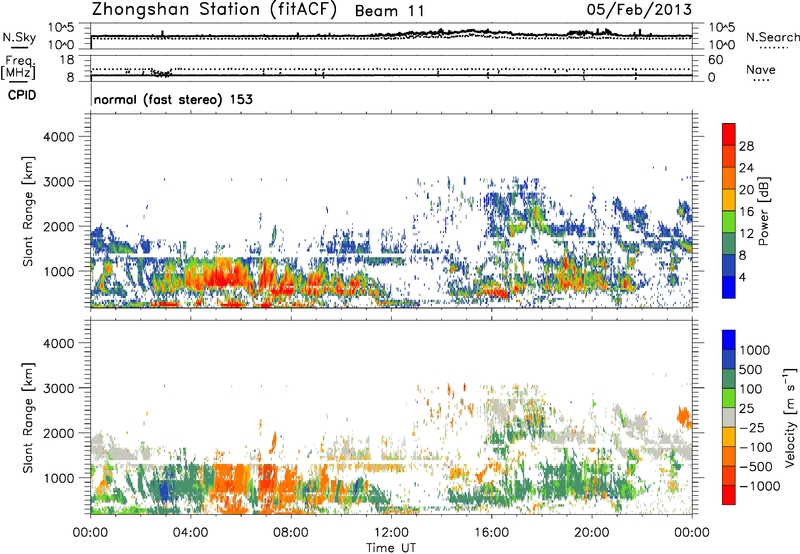Click the date '05/Feb/2013'

[639, 9]
